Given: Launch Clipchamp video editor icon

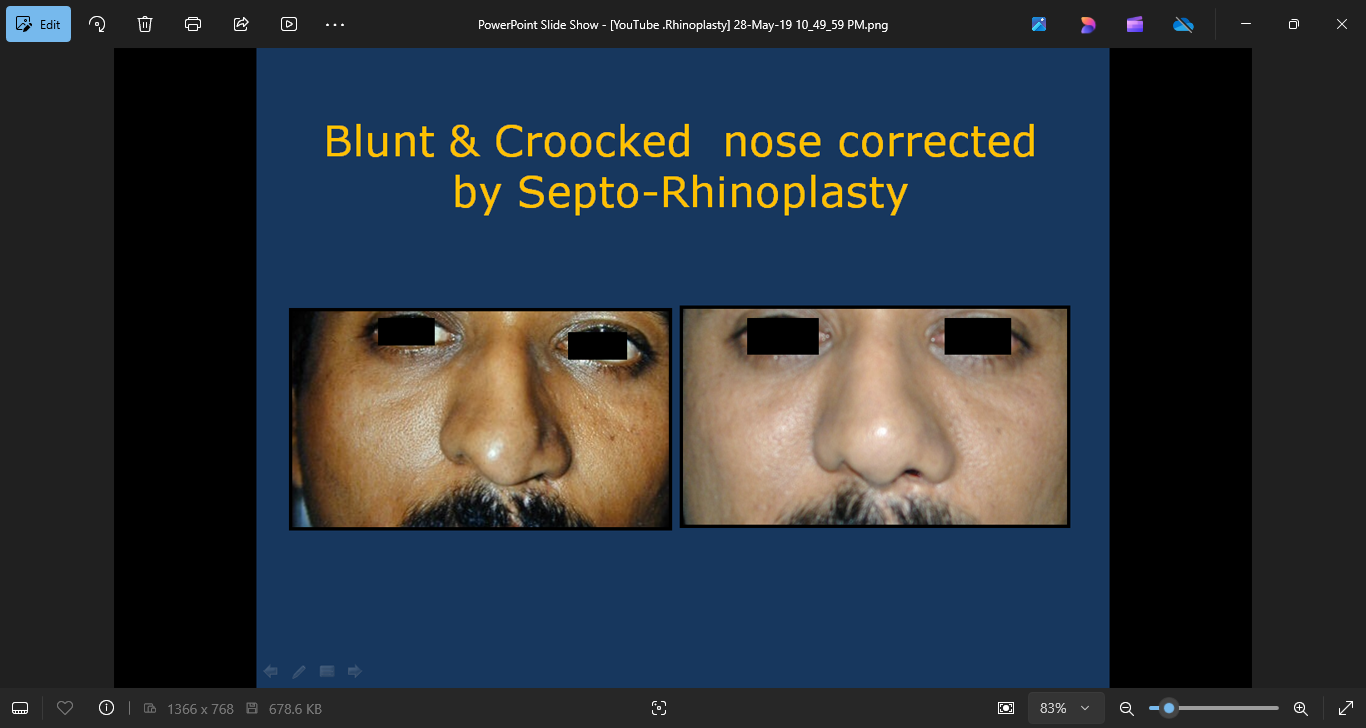Looking at the screenshot, I should [1135, 24].
